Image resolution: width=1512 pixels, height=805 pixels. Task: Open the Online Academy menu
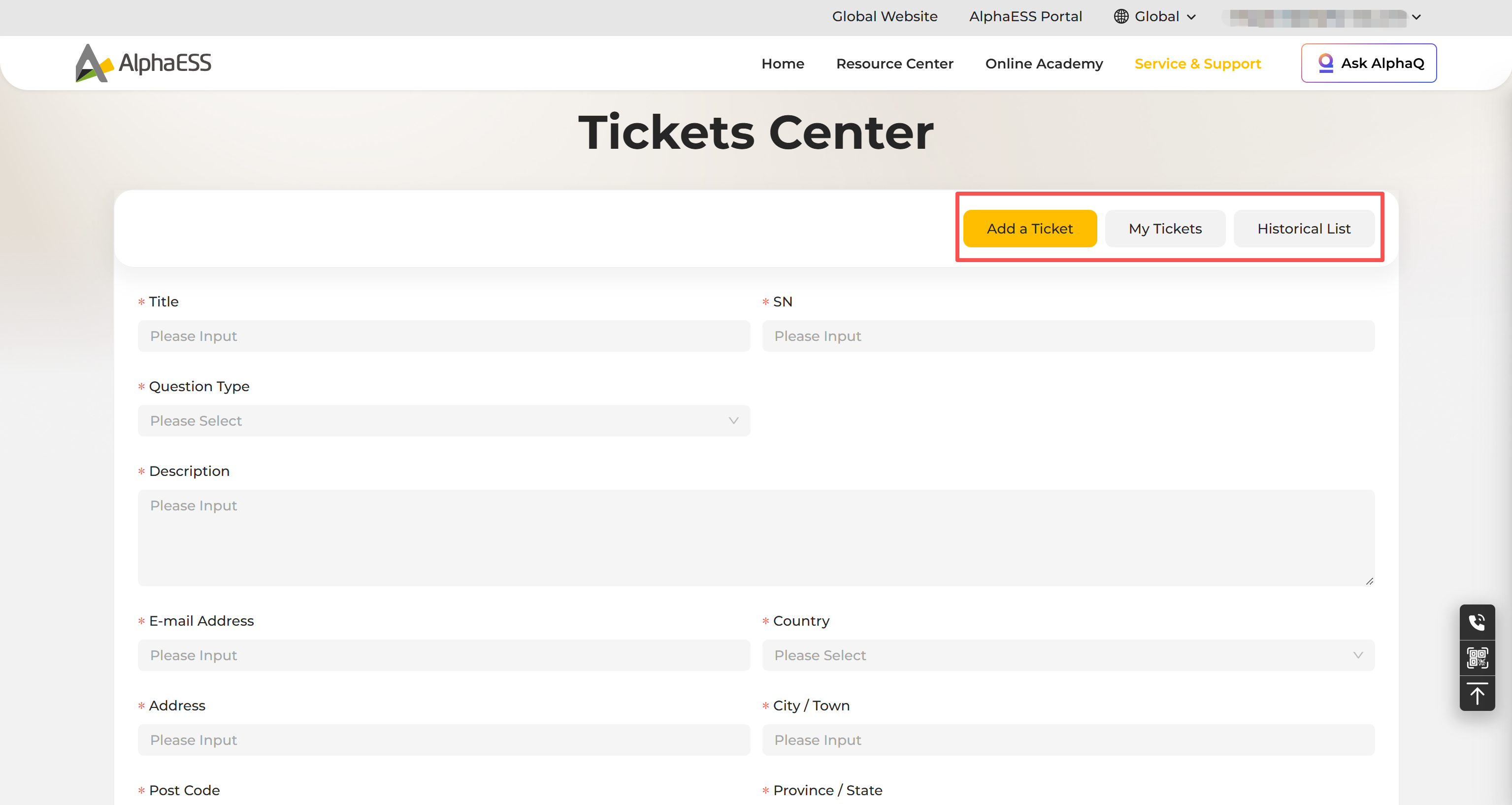1044,64
